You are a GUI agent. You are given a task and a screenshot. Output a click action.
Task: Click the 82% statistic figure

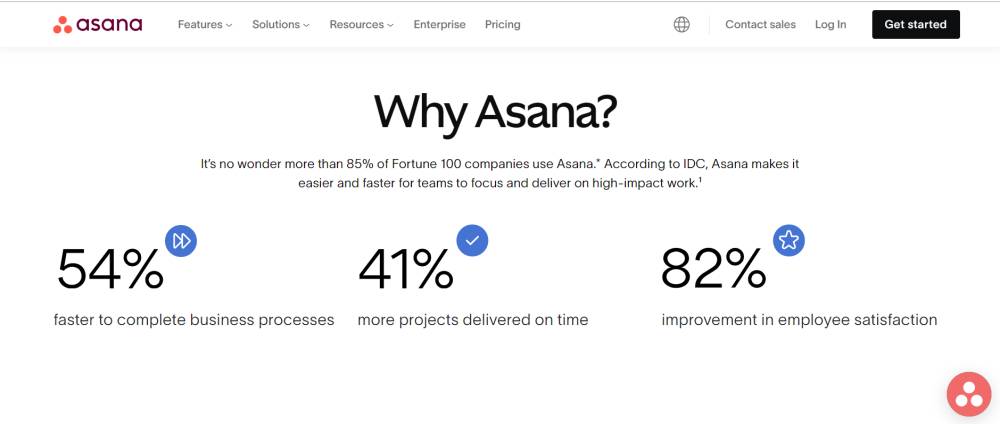tap(714, 270)
